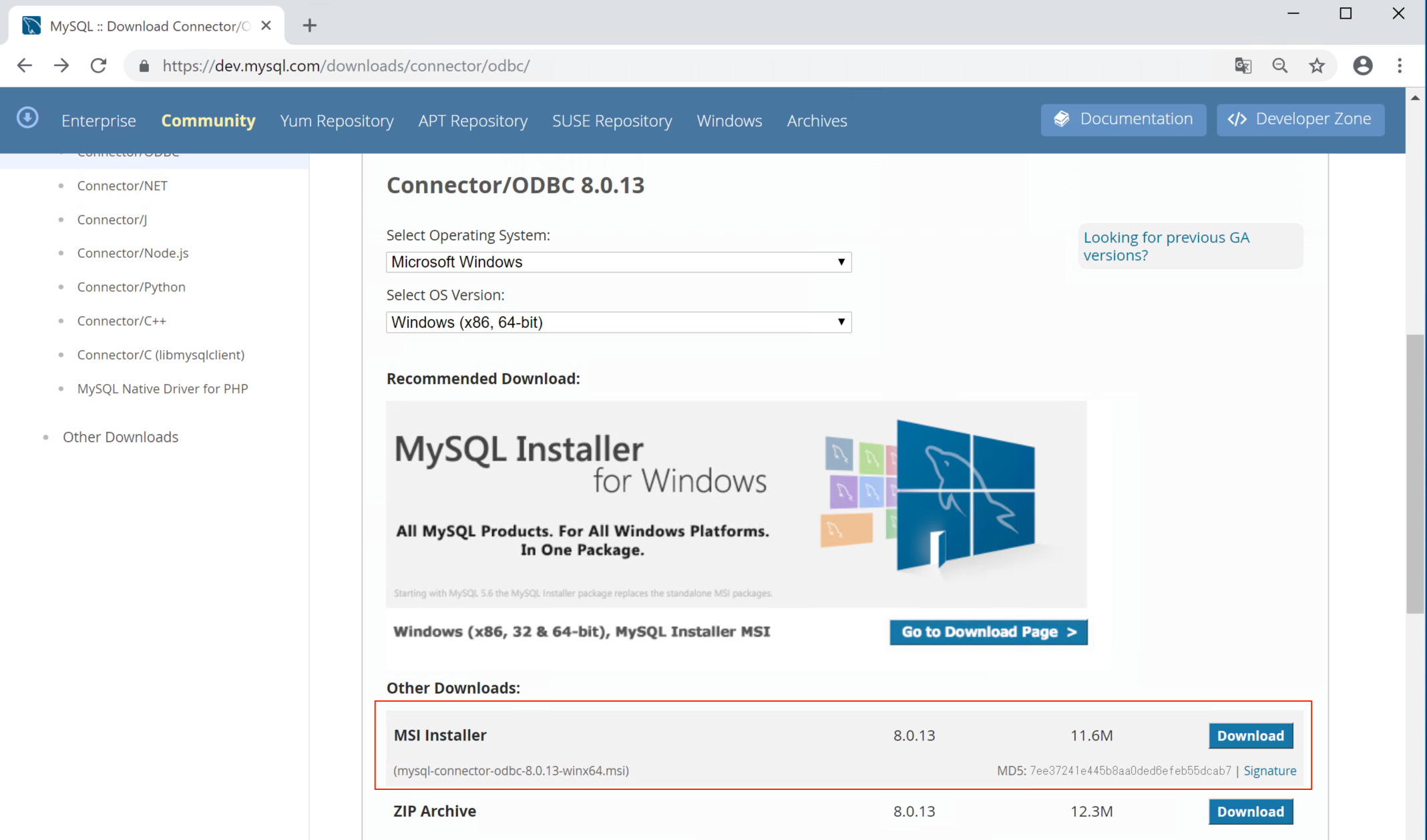Click the browser back arrow
1427x840 pixels.
tap(25, 65)
